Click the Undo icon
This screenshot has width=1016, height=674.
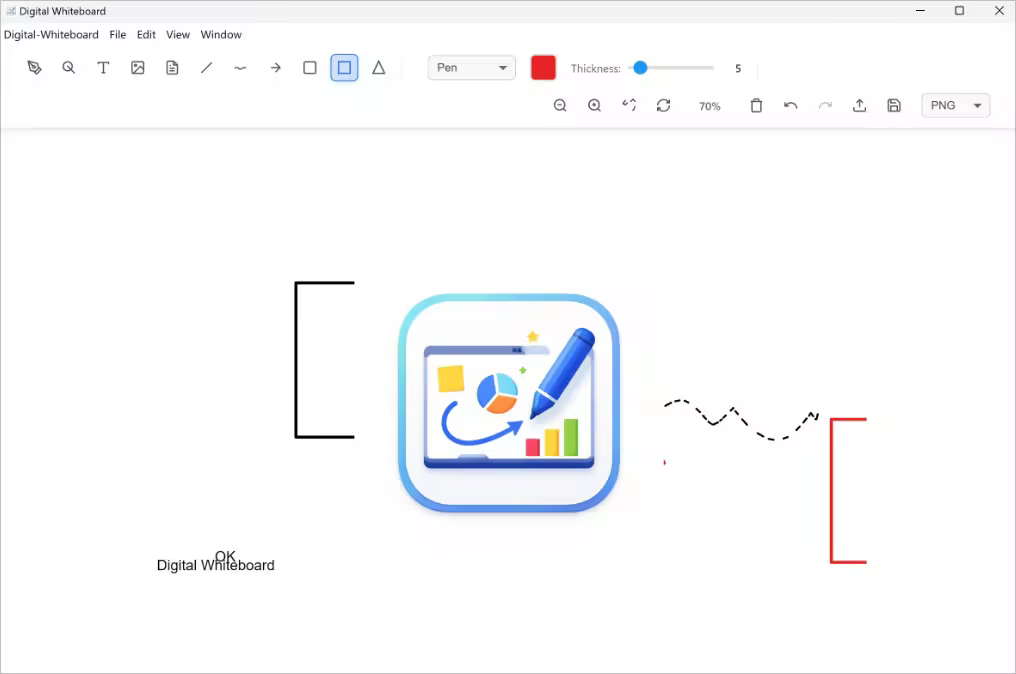790,105
